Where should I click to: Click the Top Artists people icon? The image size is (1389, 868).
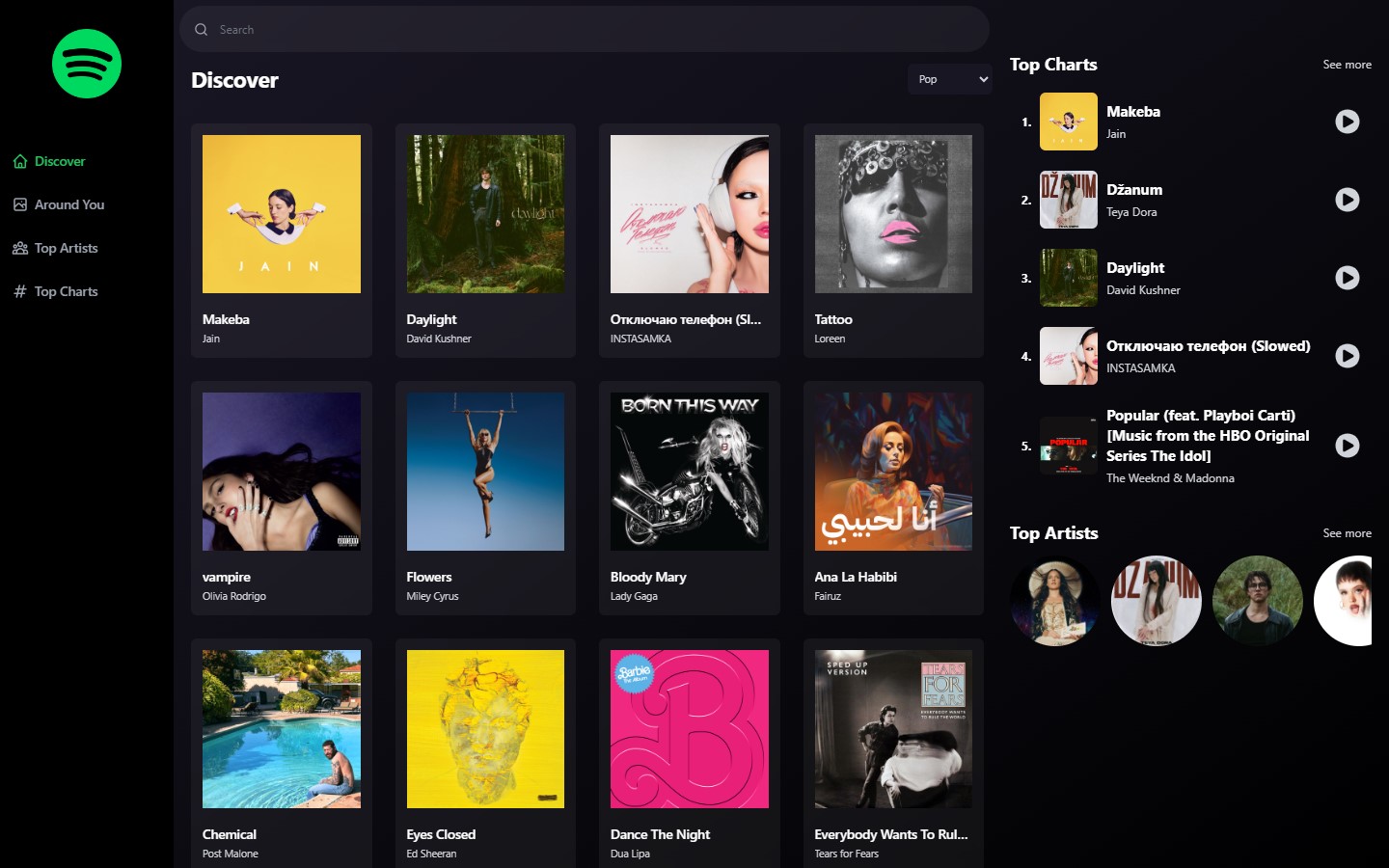[20, 248]
